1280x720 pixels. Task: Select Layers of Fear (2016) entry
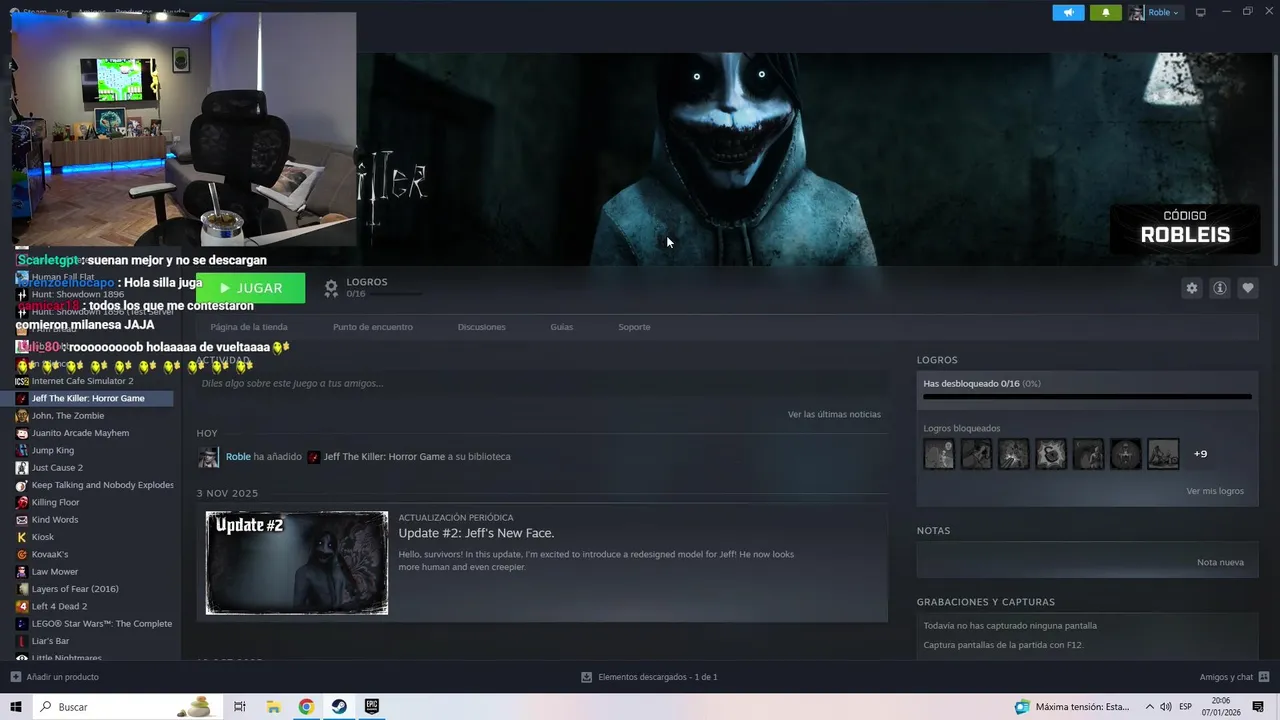click(75, 589)
